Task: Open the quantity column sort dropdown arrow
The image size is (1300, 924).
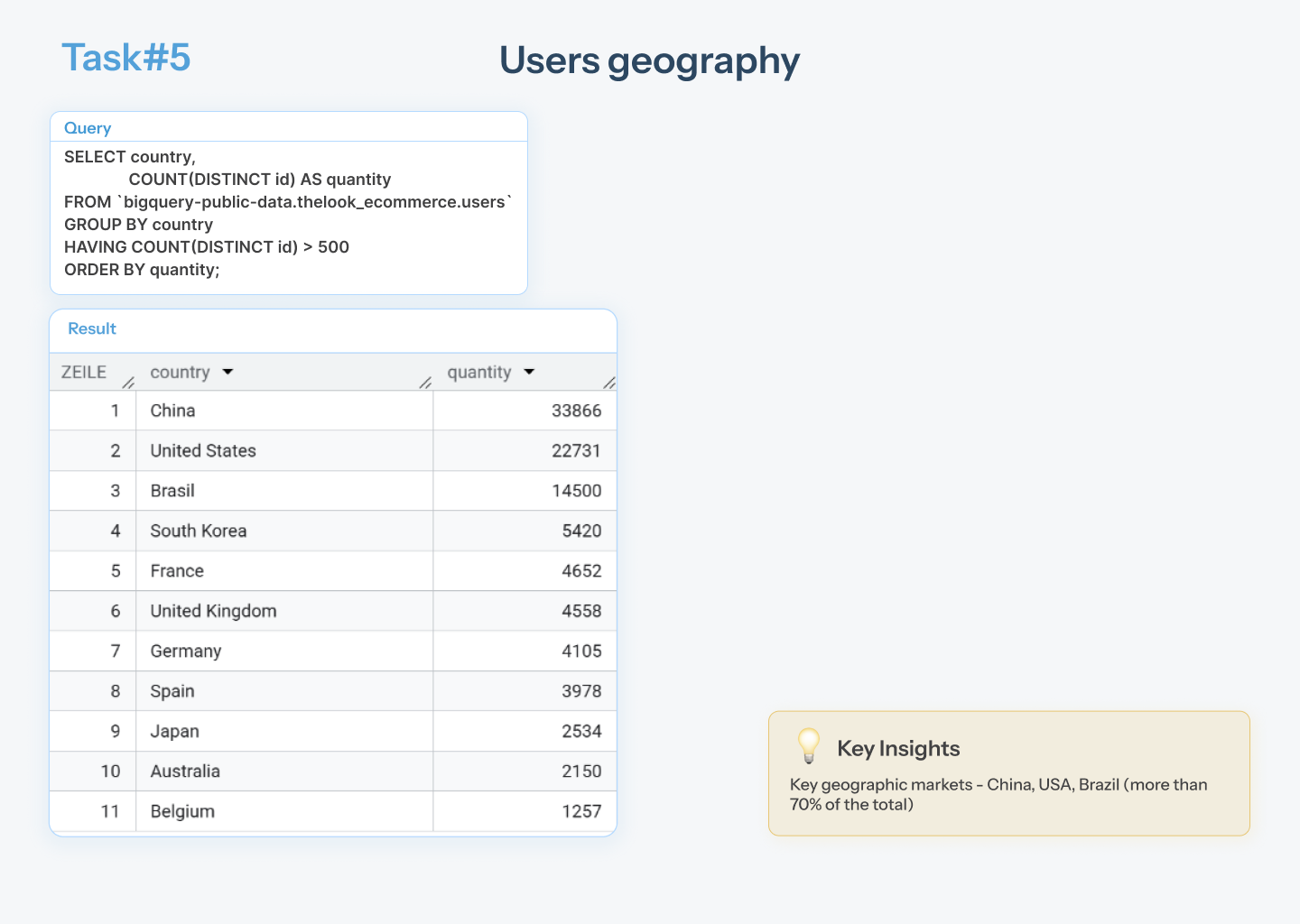Action: tap(529, 372)
